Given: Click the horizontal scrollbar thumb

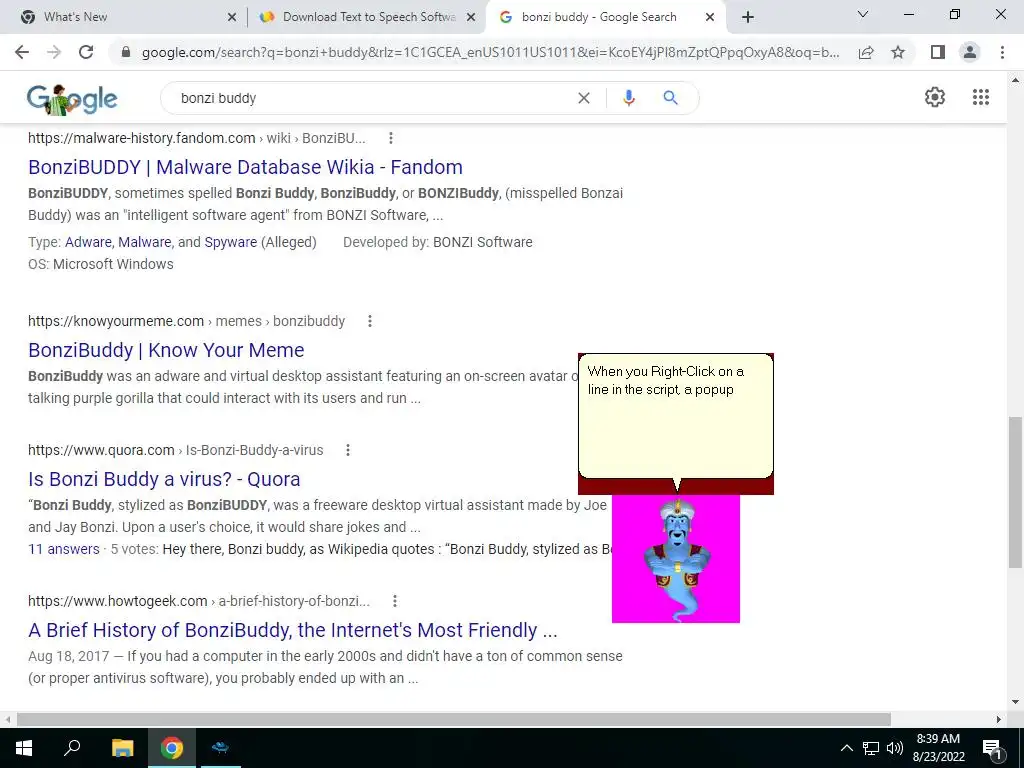Looking at the screenshot, I should click(453, 719).
